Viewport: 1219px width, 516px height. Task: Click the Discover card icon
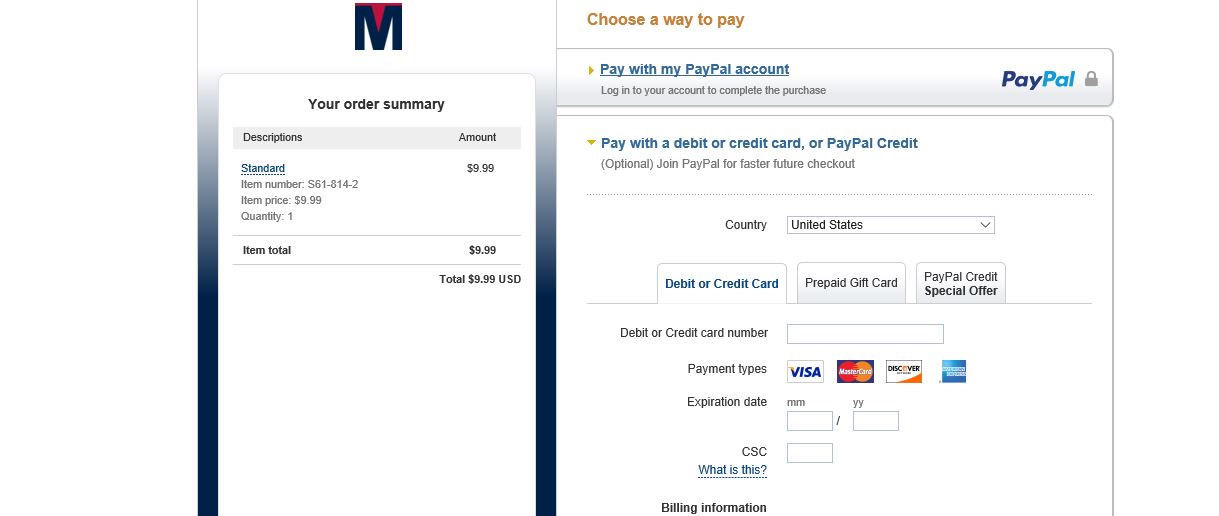point(904,372)
